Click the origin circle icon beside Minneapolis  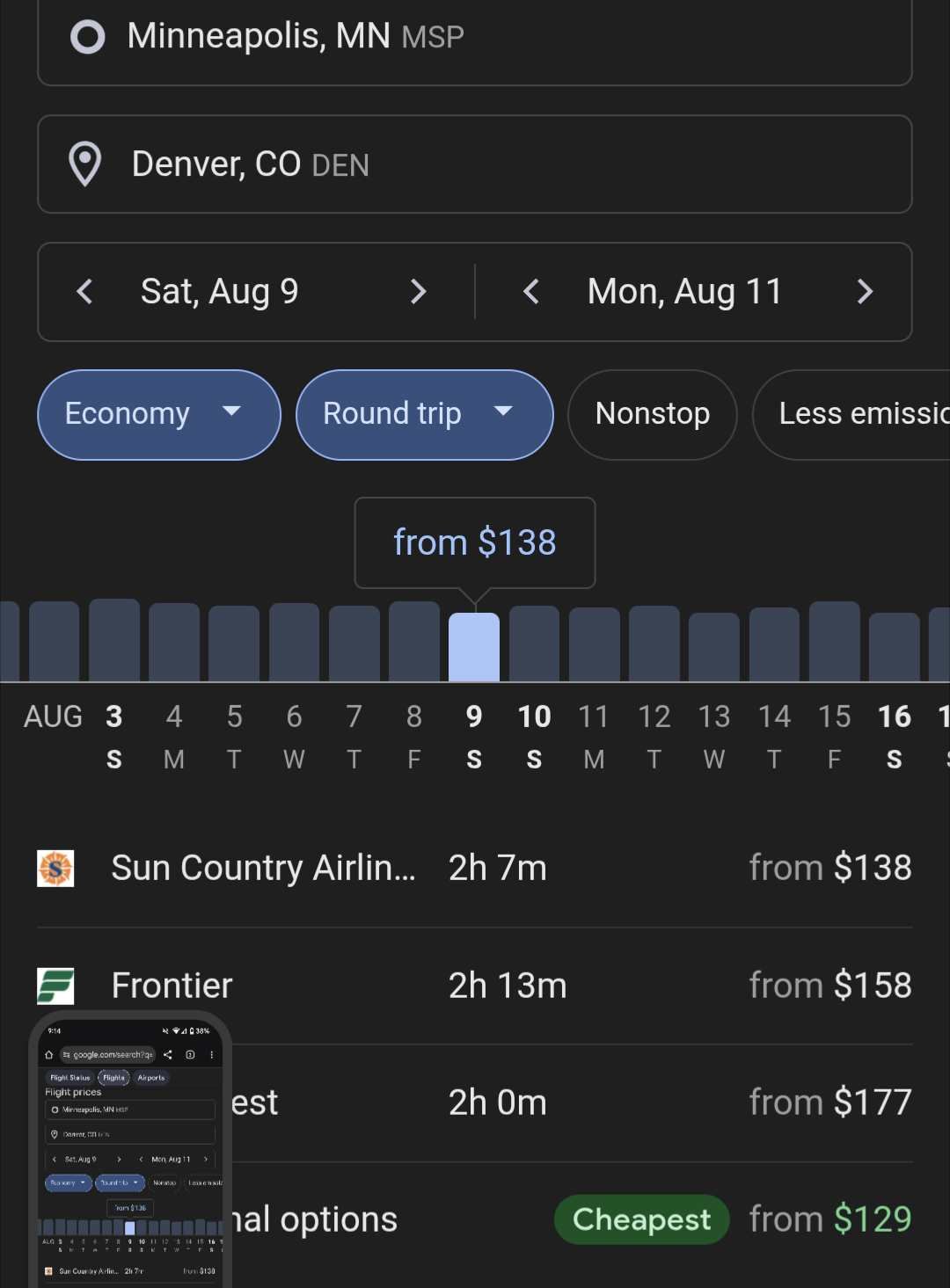point(87,37)
